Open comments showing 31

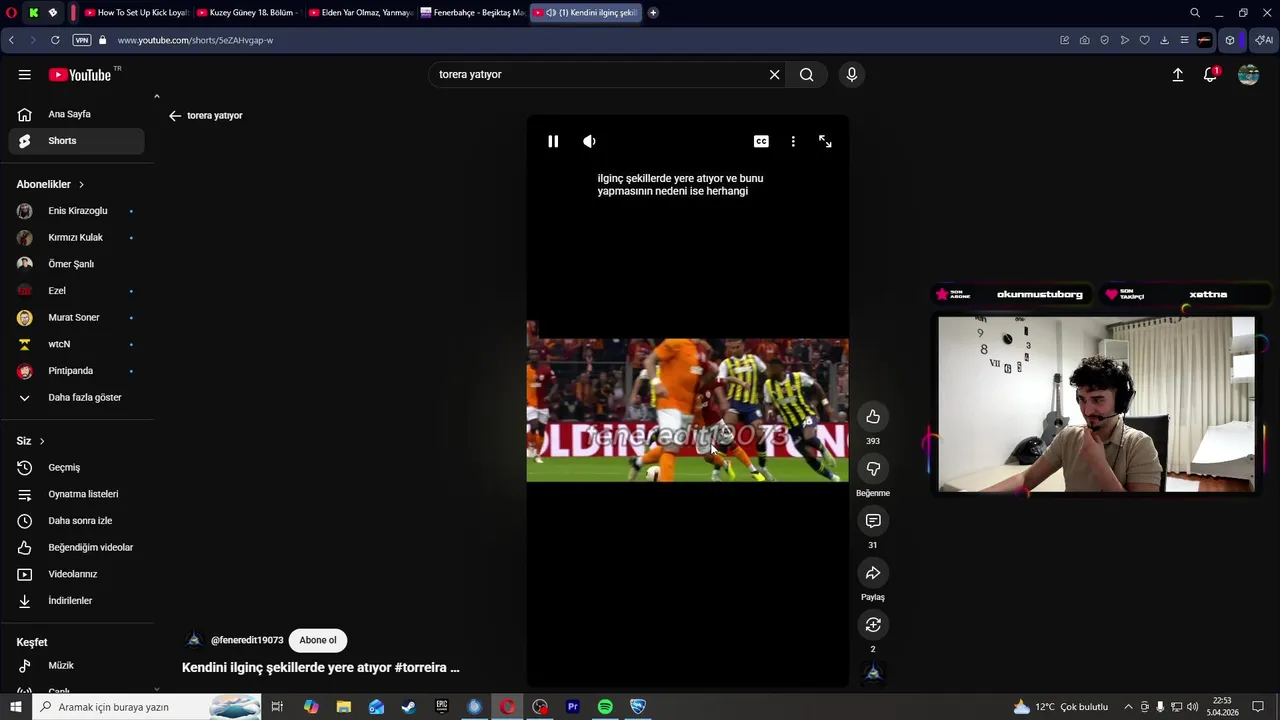tap(873, 521)
